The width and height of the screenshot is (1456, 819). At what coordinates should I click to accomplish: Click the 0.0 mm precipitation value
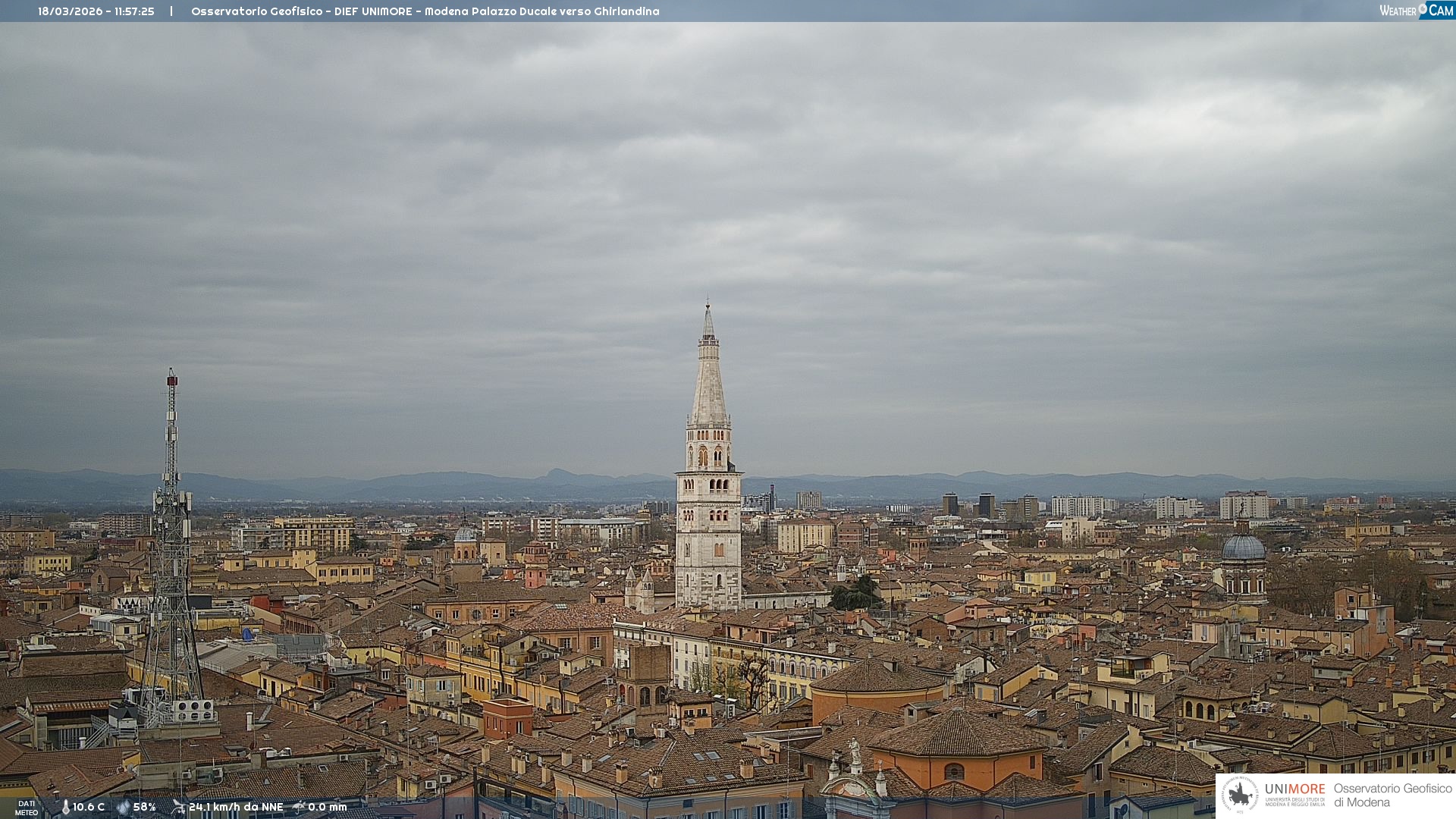(x=327, y=807)
